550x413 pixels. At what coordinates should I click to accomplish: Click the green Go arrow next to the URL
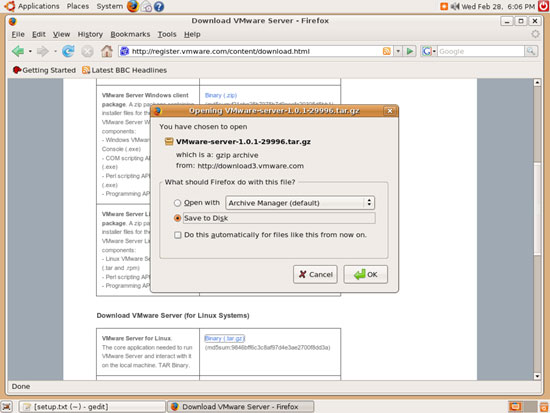pyautogui.click(x=409, y=51)
